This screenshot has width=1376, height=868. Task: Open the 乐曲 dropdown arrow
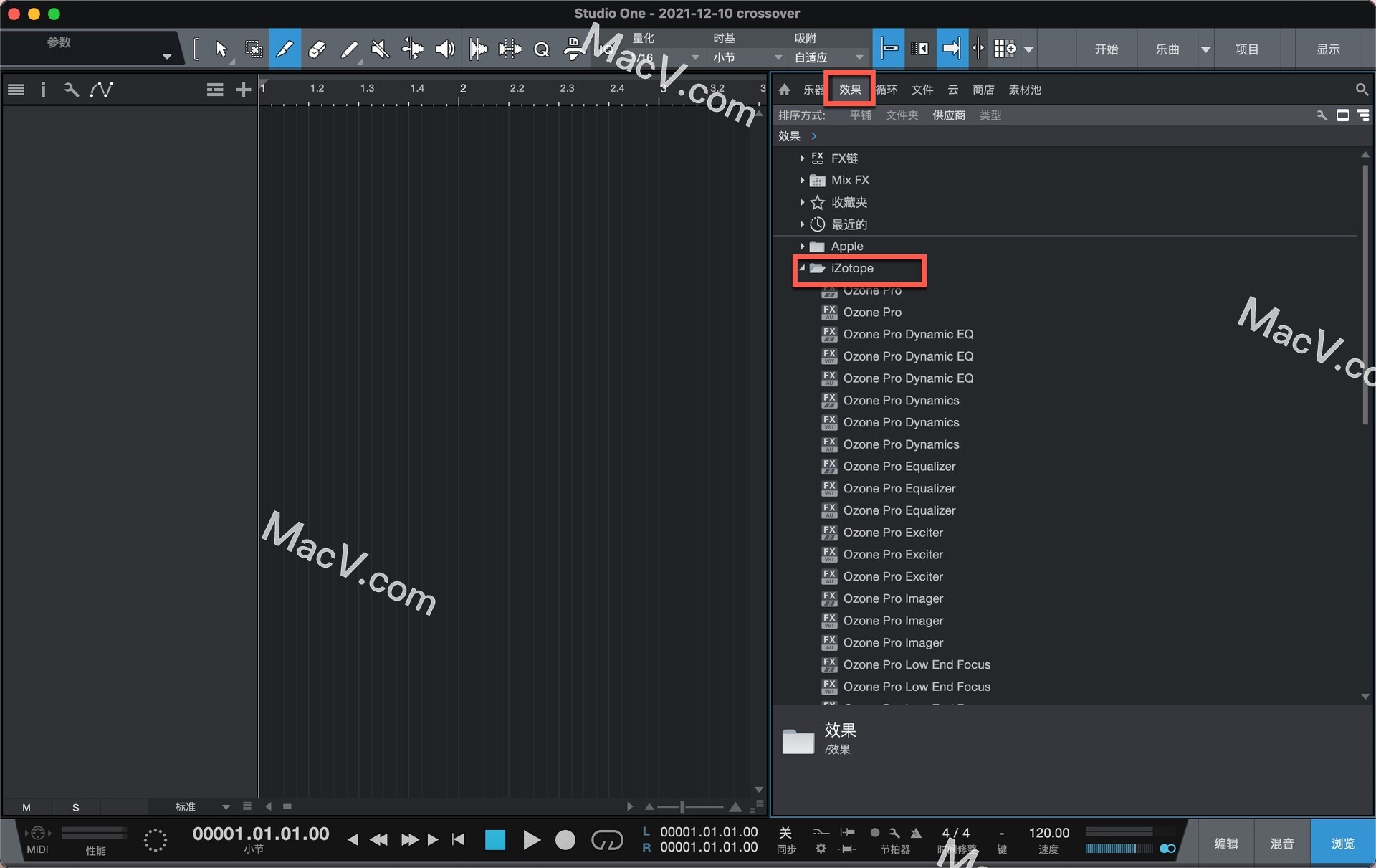point(1205,49)
